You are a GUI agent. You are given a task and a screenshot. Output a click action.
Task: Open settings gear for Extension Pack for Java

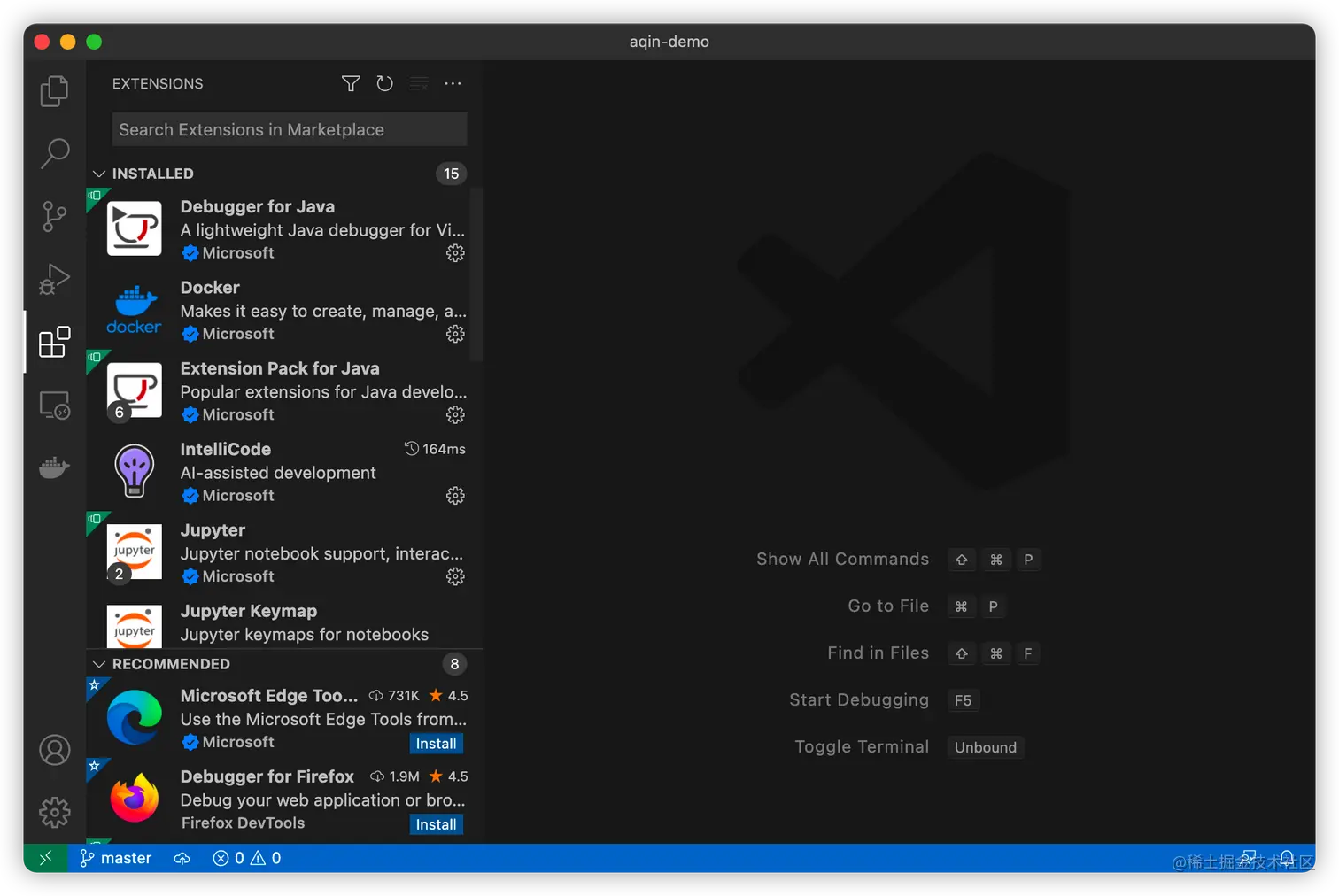pyautogui.click(x=455, y=414)
